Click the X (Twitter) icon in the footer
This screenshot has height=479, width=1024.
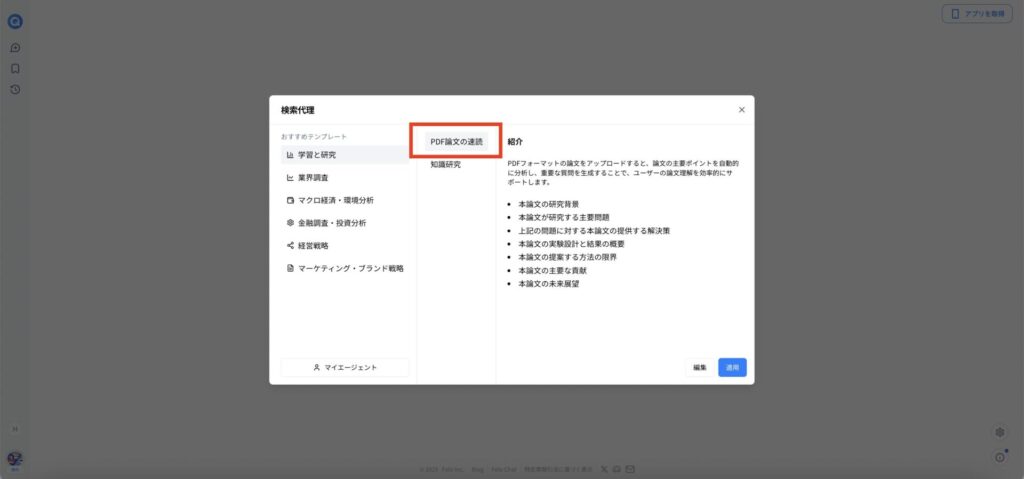point(603,469)
